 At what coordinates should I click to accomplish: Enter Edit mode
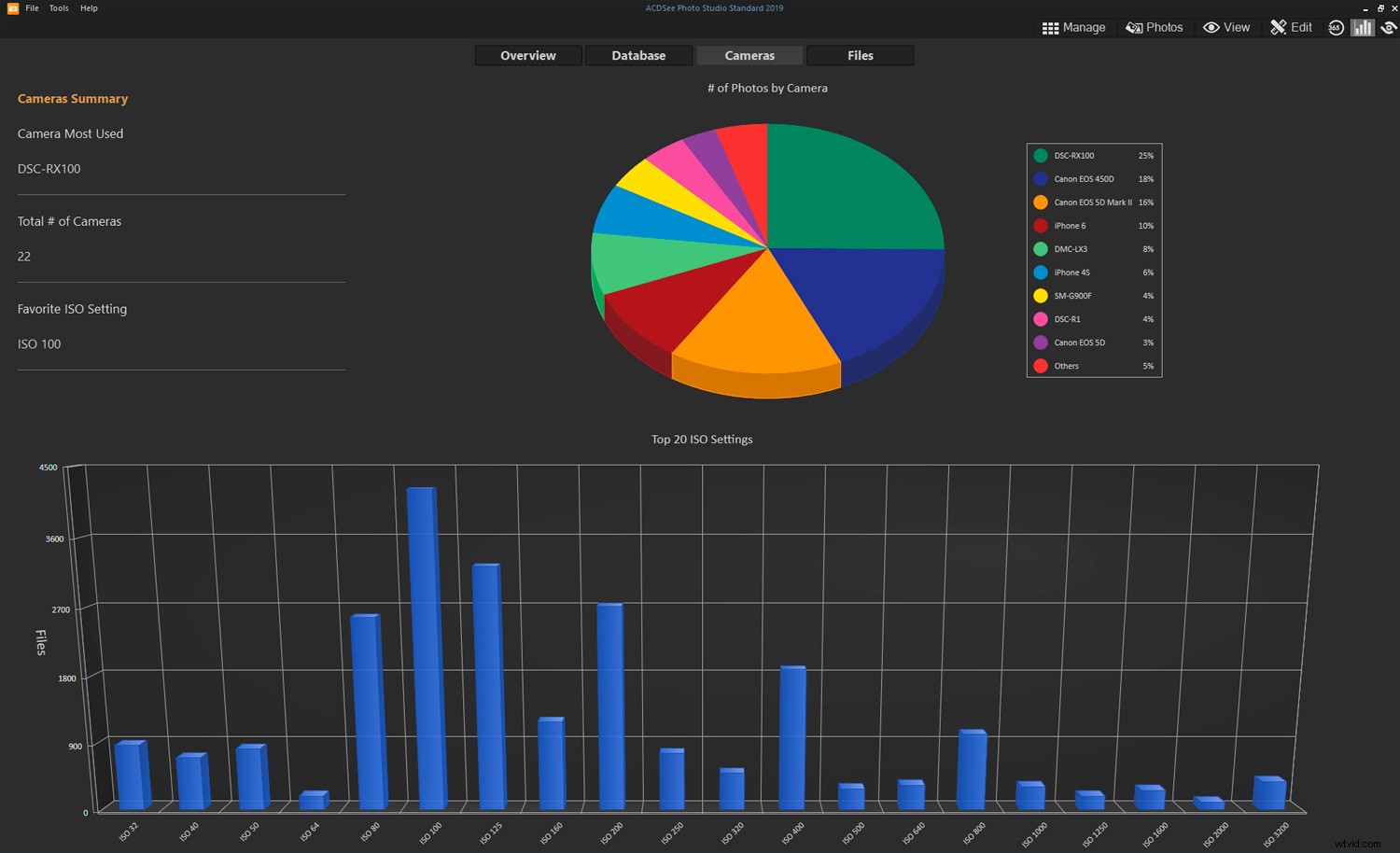pyautogui.click(x=1292, y=27)
